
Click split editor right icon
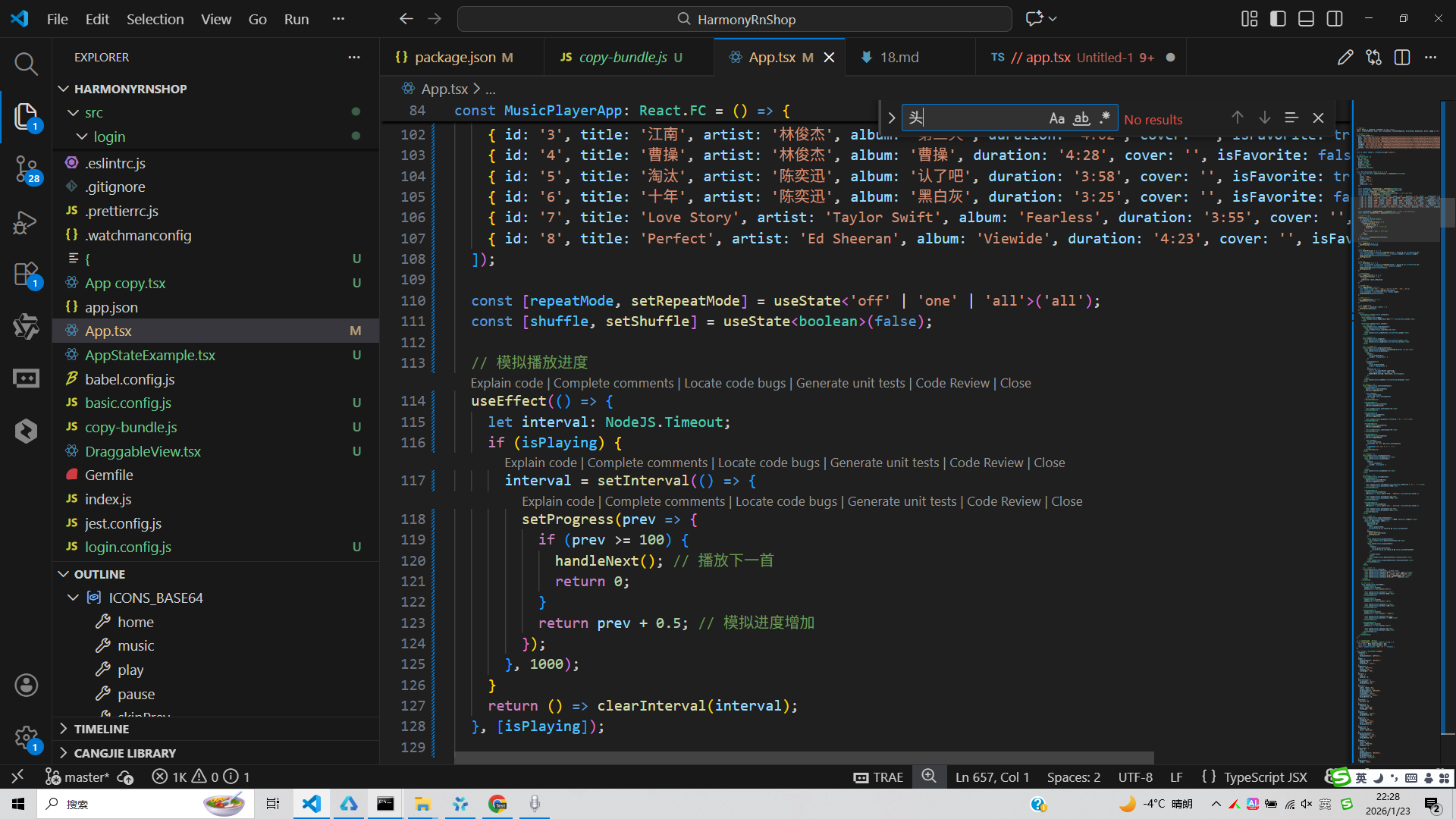click(x=1402, y=58)
